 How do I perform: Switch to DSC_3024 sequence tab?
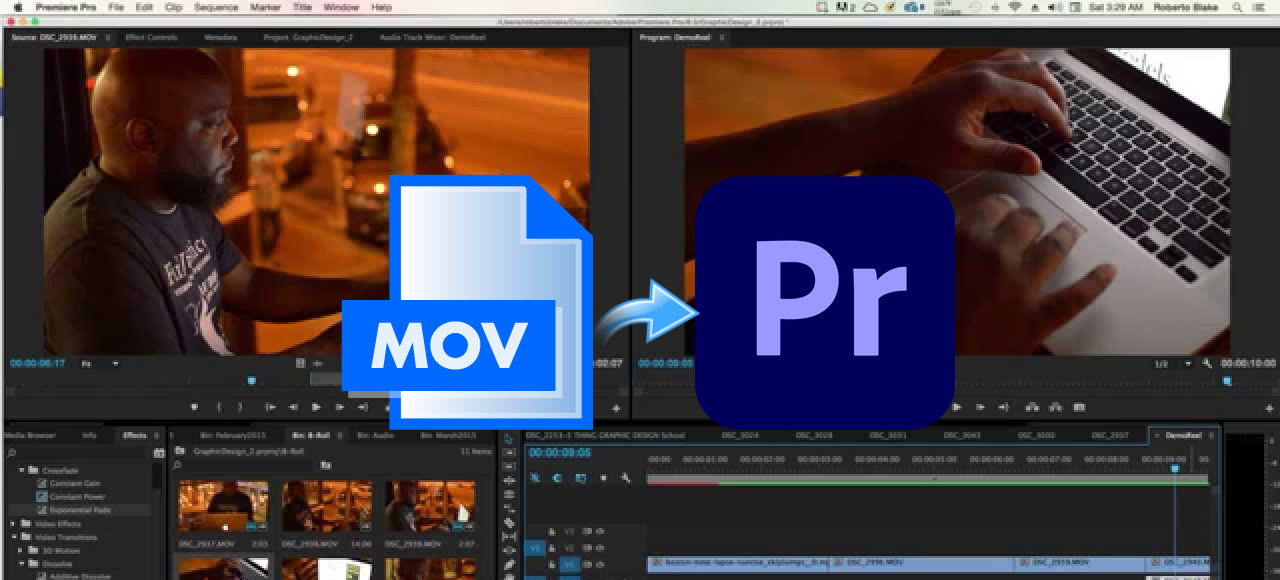pyautogui.click(x=740, y=436)
